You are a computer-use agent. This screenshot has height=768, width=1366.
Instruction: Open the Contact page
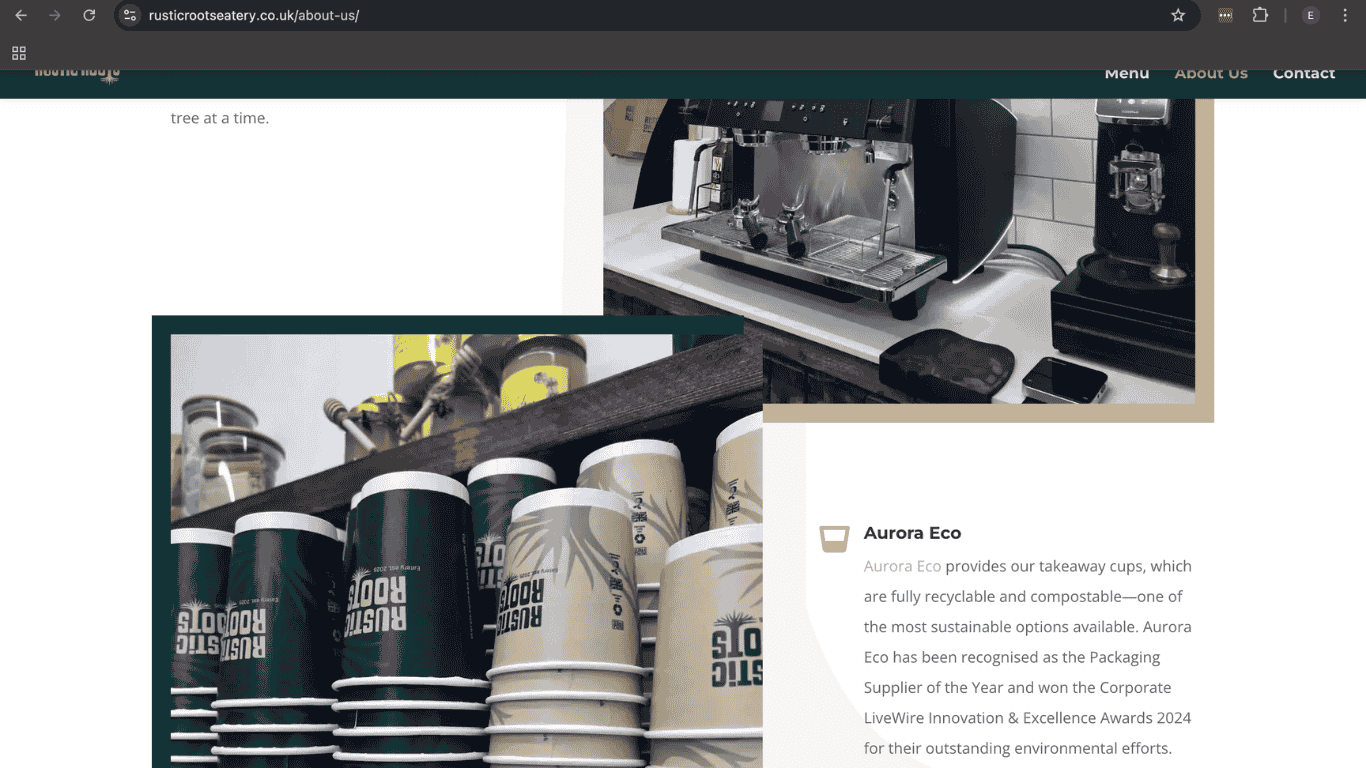pyautogui.click(x=1303, y=73)
